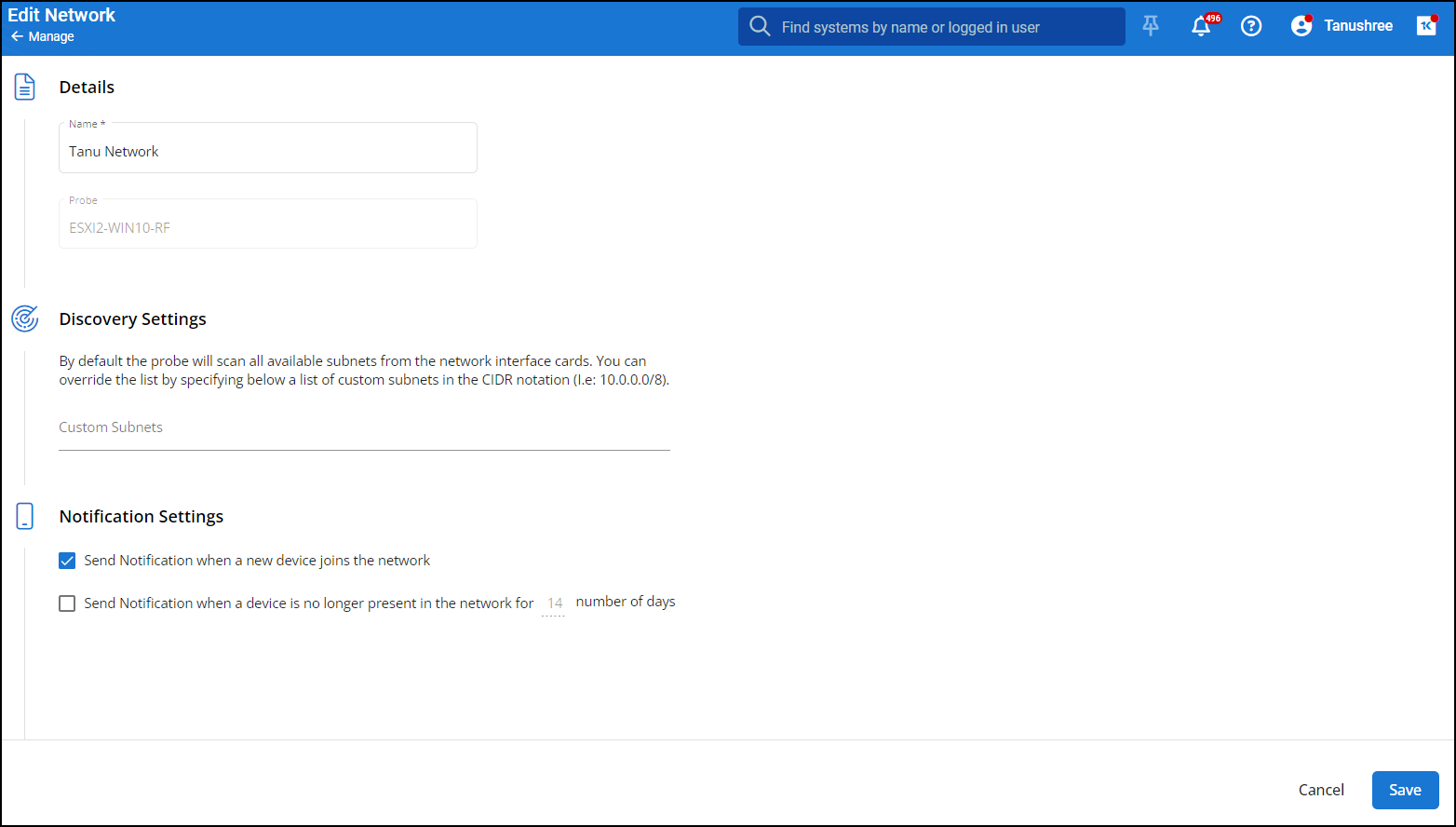
Task: Click the 'By default the probe will scan' paragraph
Action: [364, 371]
